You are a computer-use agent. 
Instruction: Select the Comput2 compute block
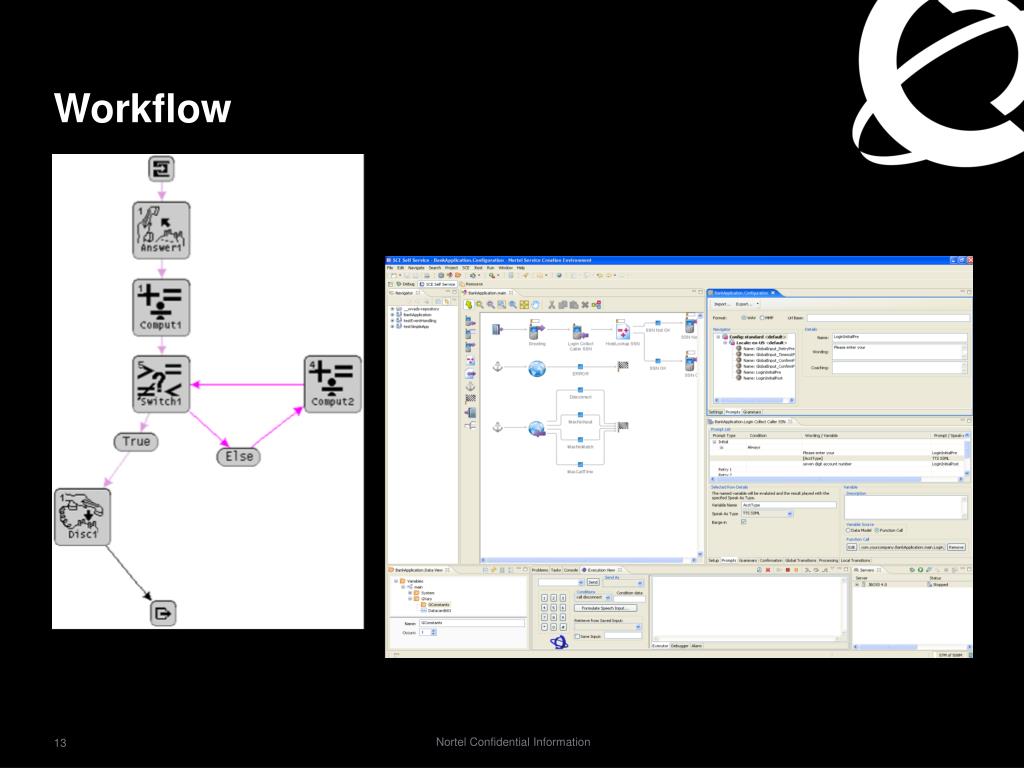332,384
